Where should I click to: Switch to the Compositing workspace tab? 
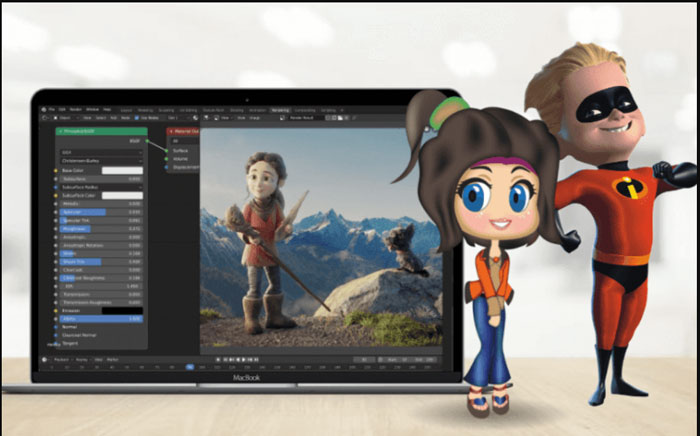click(x=305, y=110)
